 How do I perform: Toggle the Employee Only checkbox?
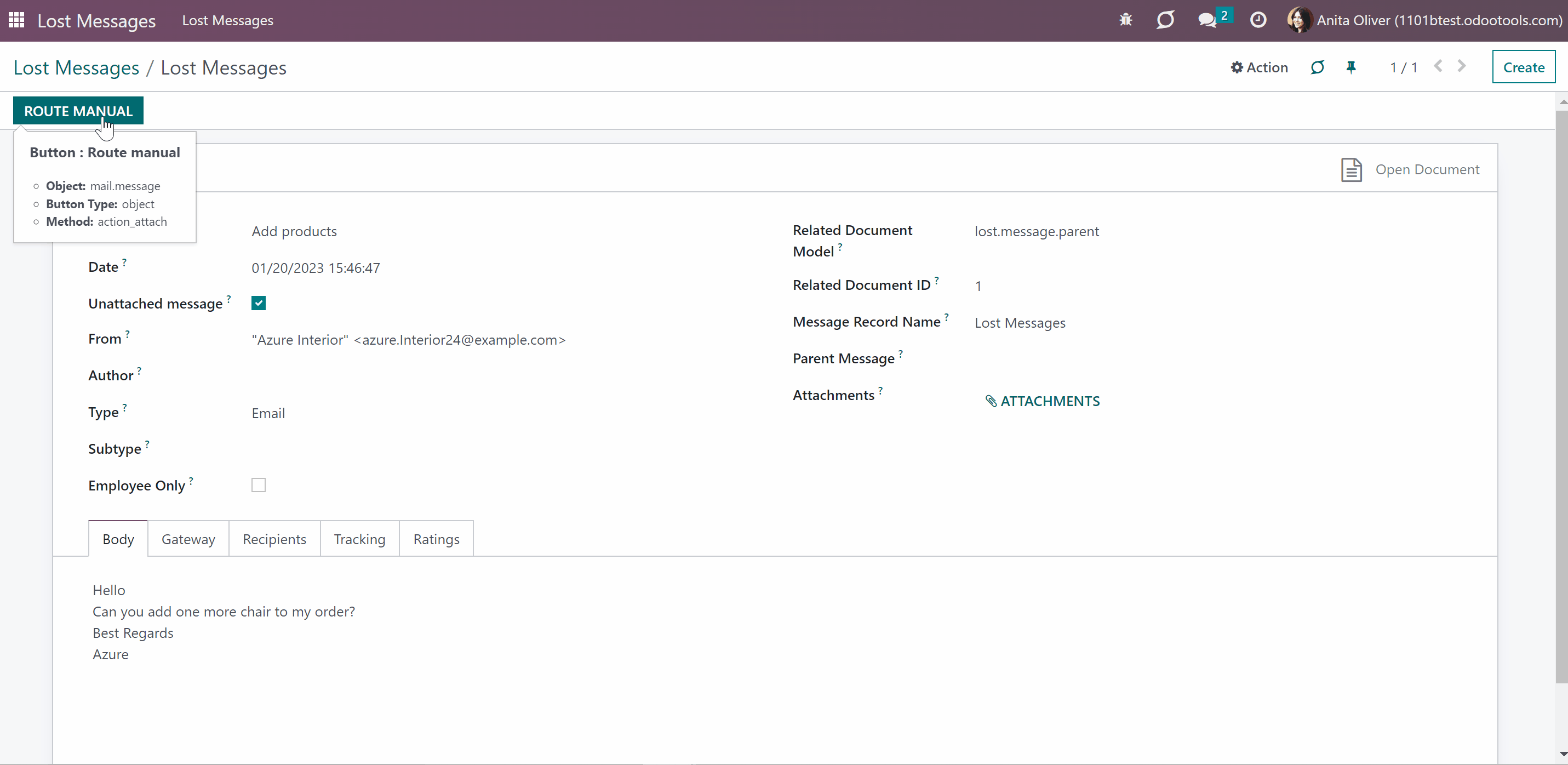[x=258, y=485]
